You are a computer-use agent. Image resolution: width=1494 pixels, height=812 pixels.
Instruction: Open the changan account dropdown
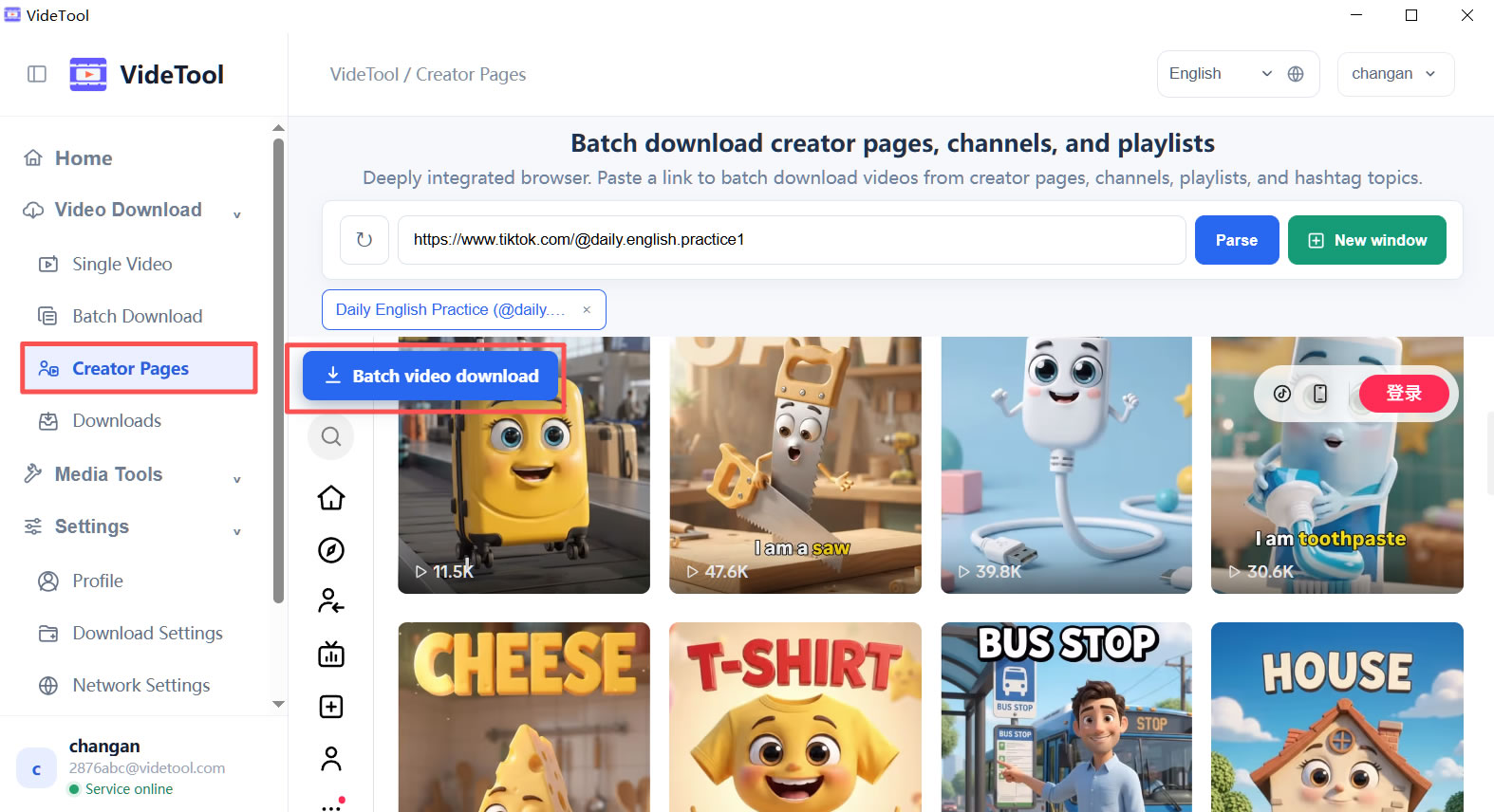click(1395, 74)
